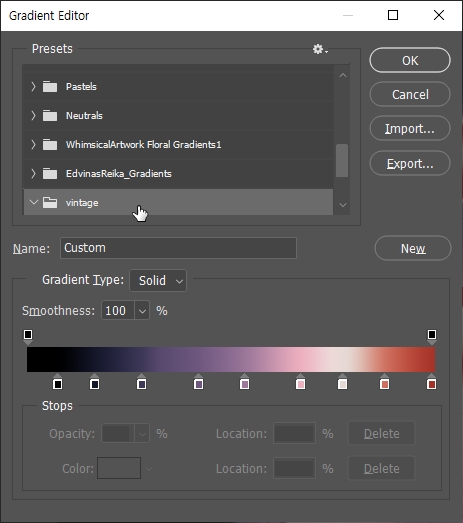Open the Gradient Type dropdown

click(158, 281)
